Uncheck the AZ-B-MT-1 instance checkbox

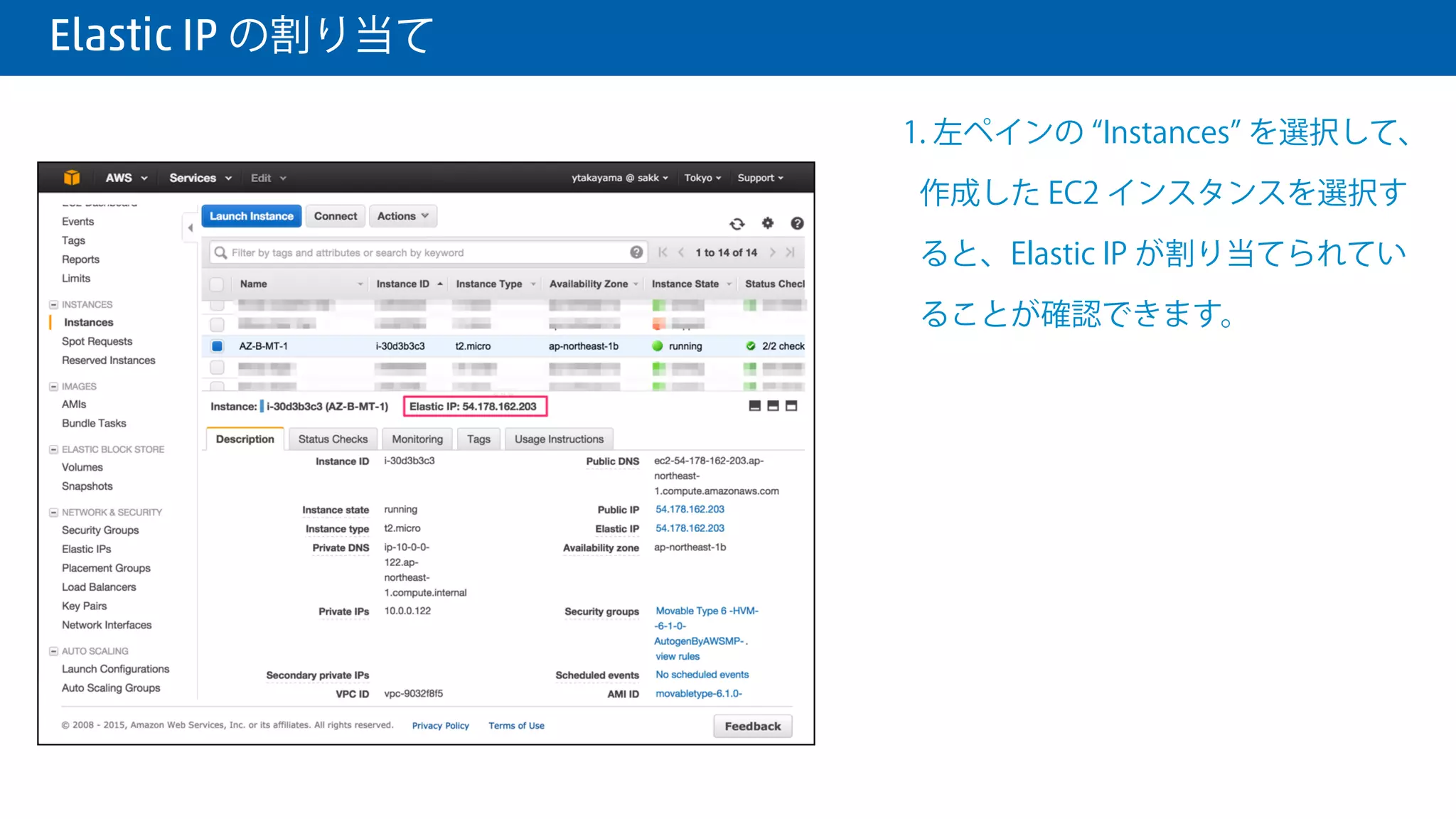pos(218,346)
